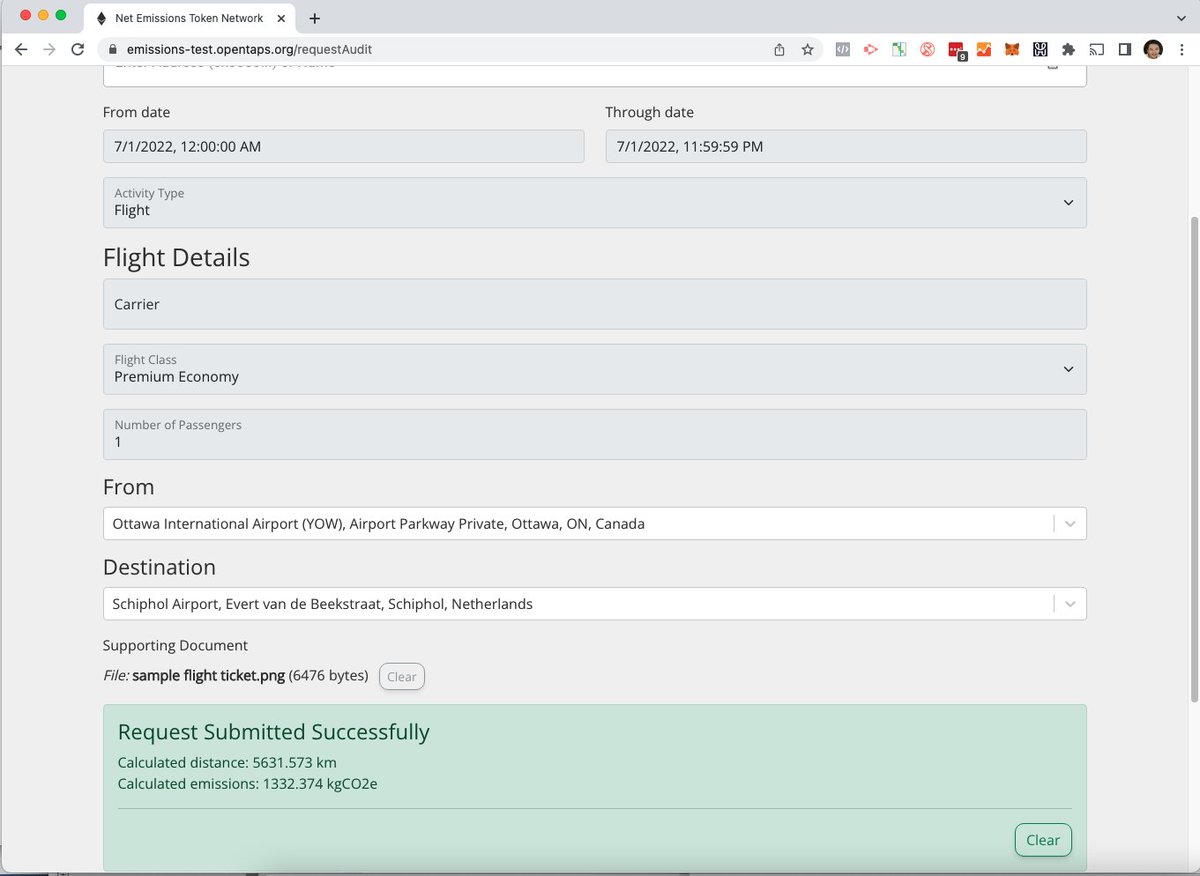This screenshot has width=1200, height=876.
Task: Click the browser back arrow
Action: click(21, 49)
